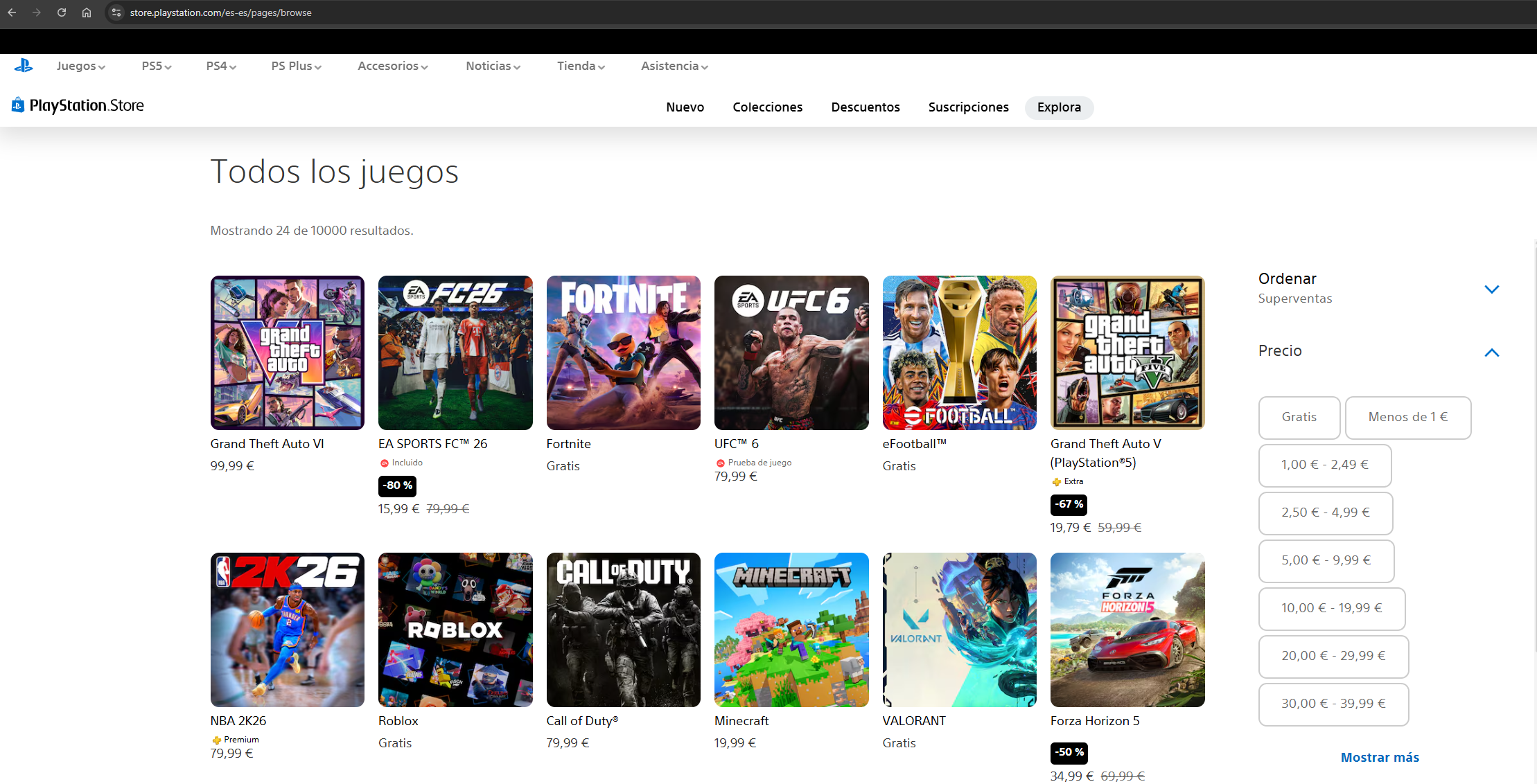1537x784 pixels.
Task: Toggle the 2,50 € - 4,99 € filter
Action: click(x=1326, y=513)
